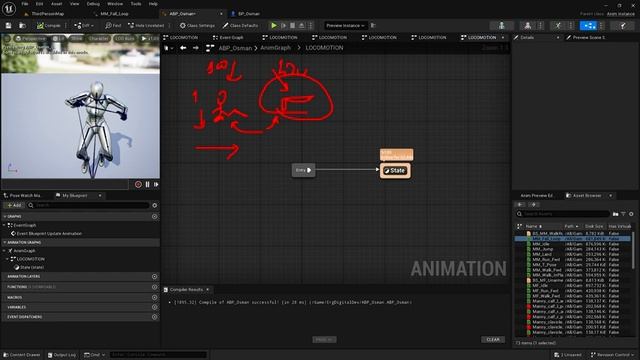Click Hide Unrelated in toolbar

pos(146,25)
